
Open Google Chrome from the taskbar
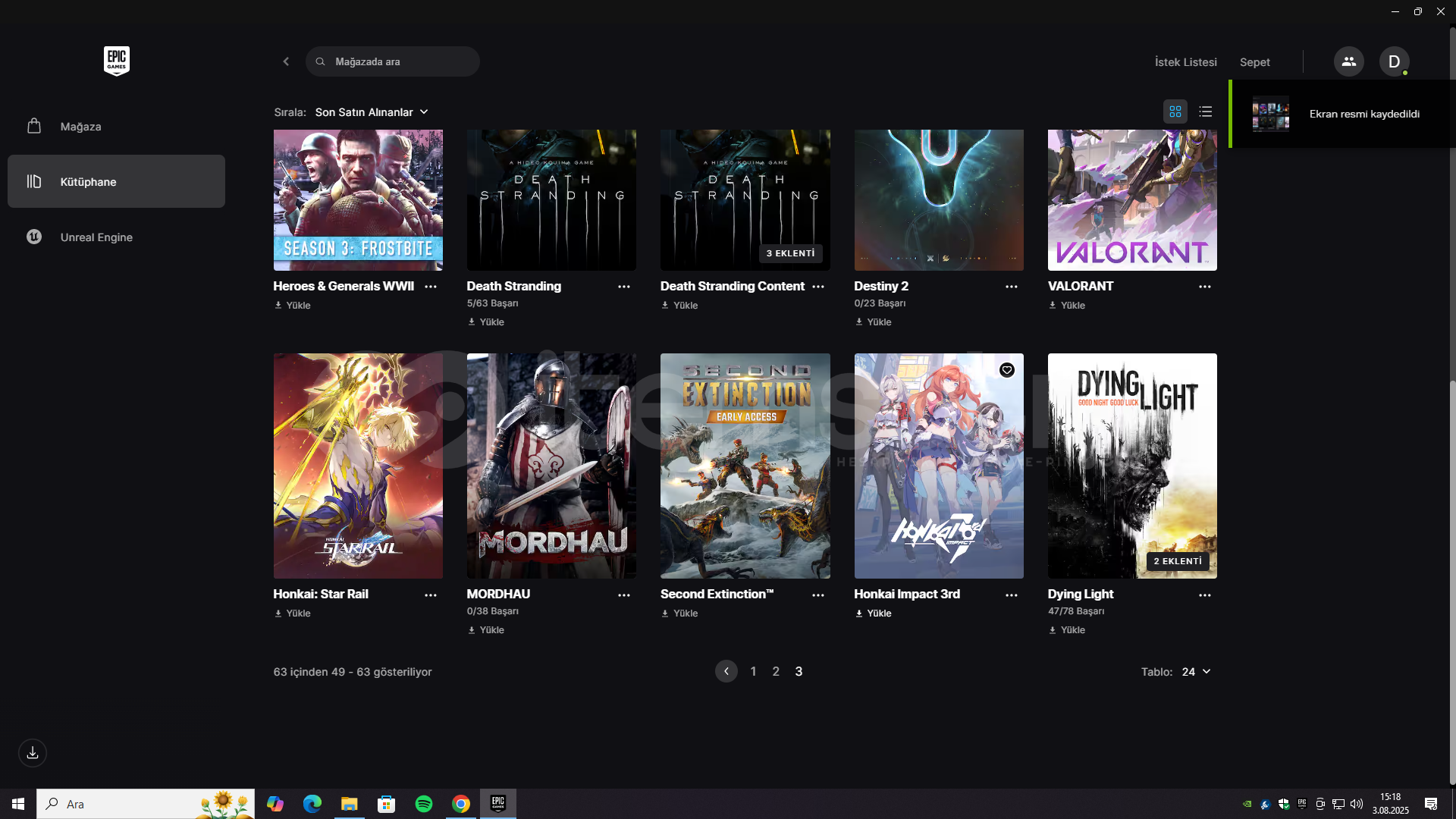pos(461,804)
